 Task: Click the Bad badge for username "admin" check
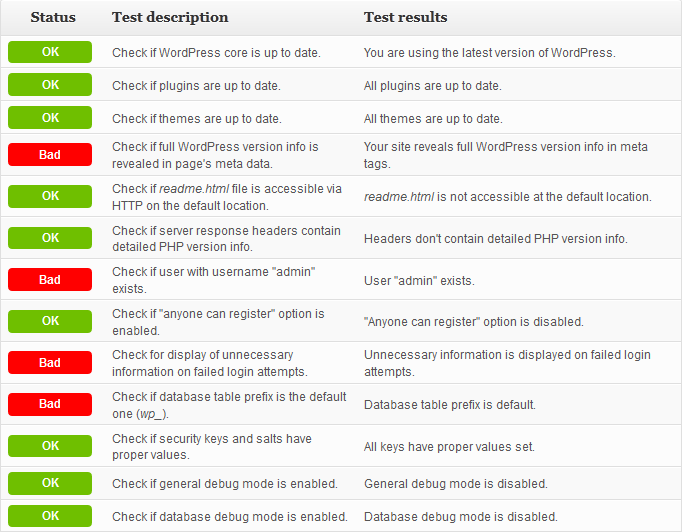[x=50, y=280]
